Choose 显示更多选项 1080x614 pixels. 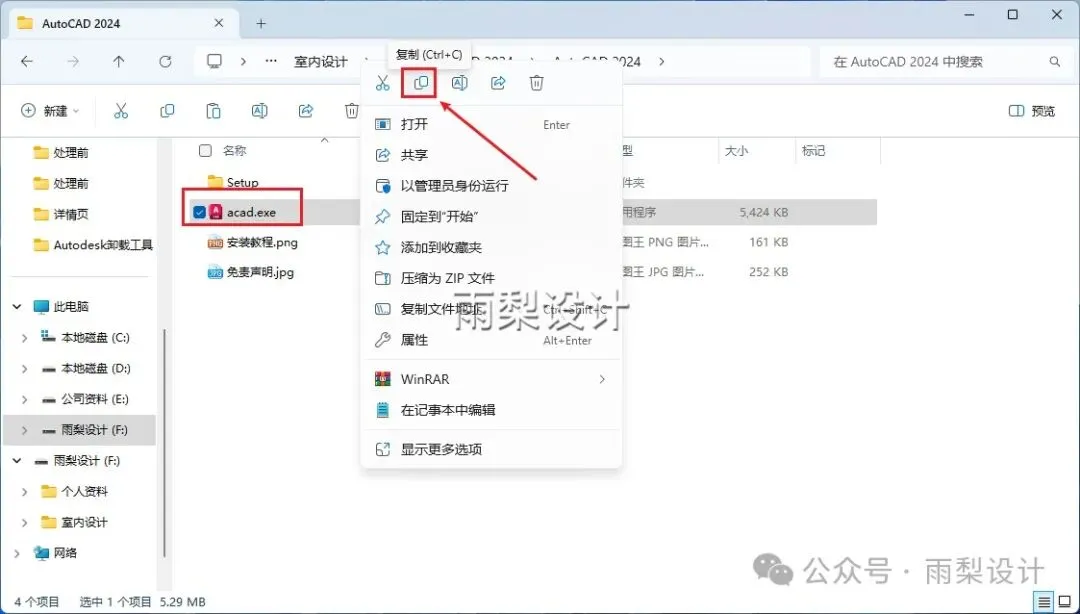click(492, 449)
